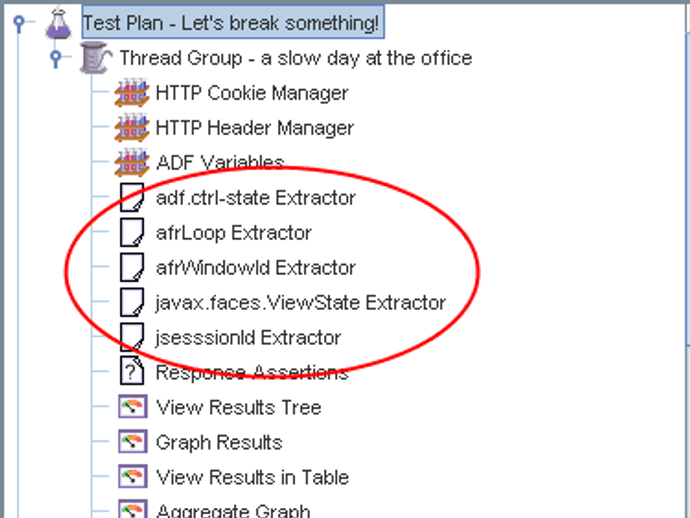Click the adf.ctrl-state Extractor page icon
Image resolution: width=690 pixels, height=518 pixels.
132,198
